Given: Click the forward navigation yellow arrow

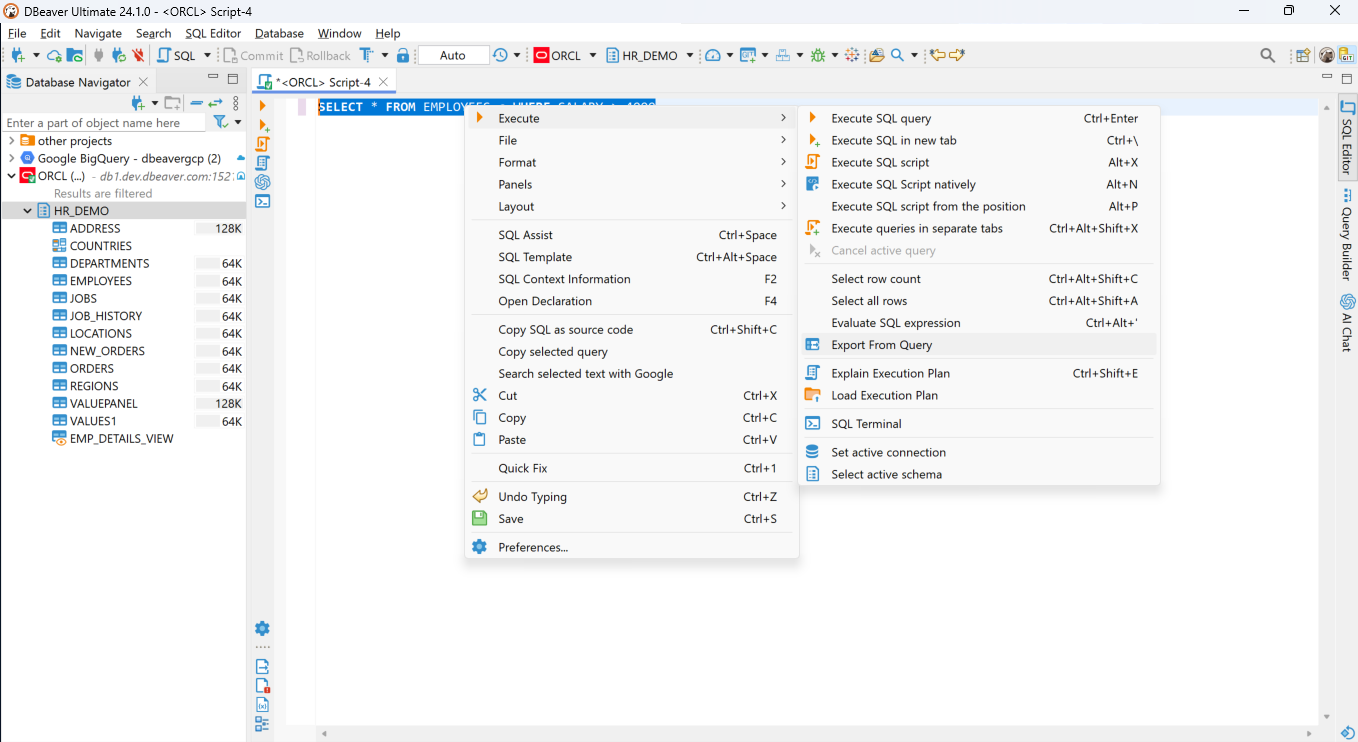Looking at the screenshot, I should 956,55.
